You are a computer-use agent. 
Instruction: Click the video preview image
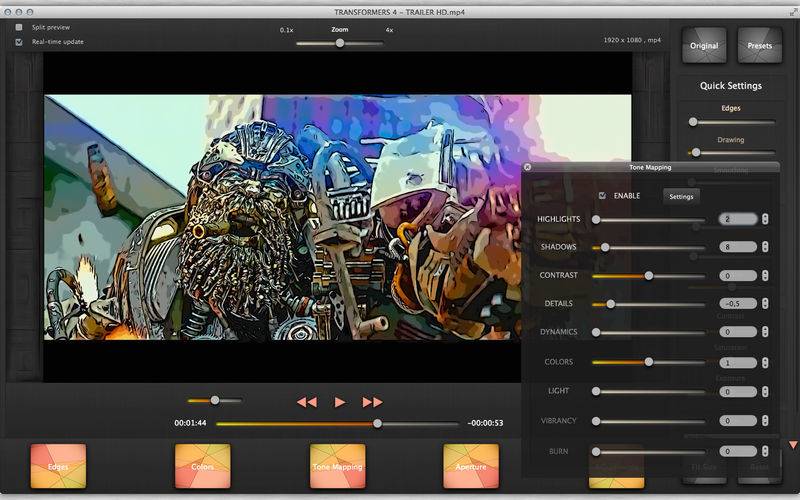pyautogui.click(x=338, y=217)
